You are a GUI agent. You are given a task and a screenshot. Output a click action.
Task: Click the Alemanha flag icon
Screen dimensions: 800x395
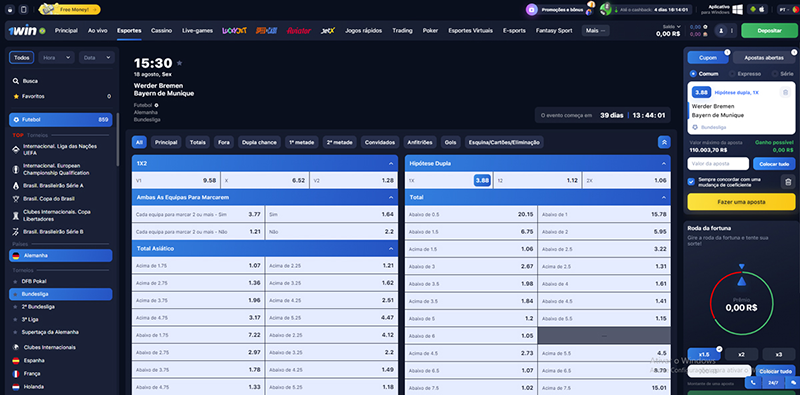[16, 256]
